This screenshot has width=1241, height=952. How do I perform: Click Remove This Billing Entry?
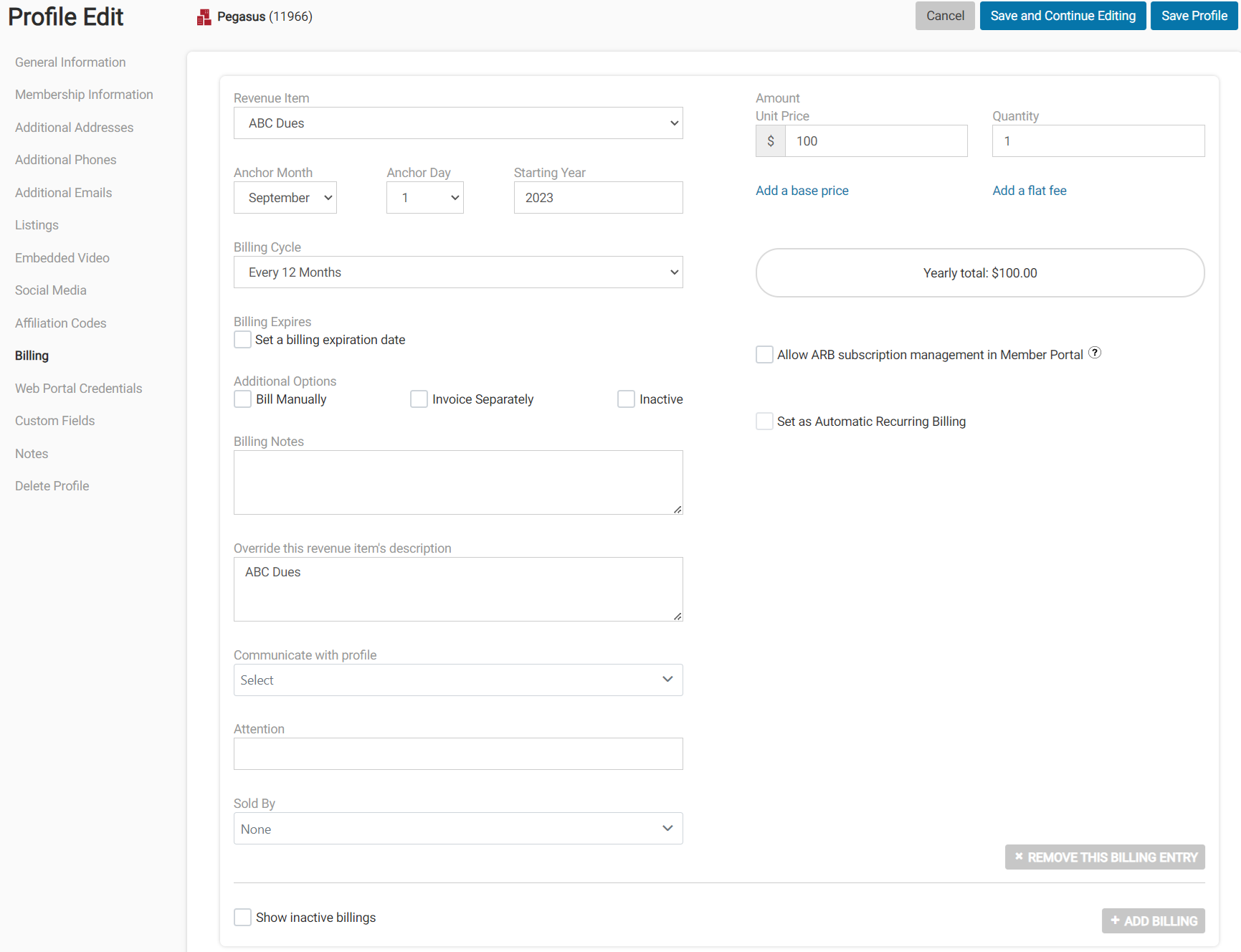pyautogui.click(x=1104, y=857)
